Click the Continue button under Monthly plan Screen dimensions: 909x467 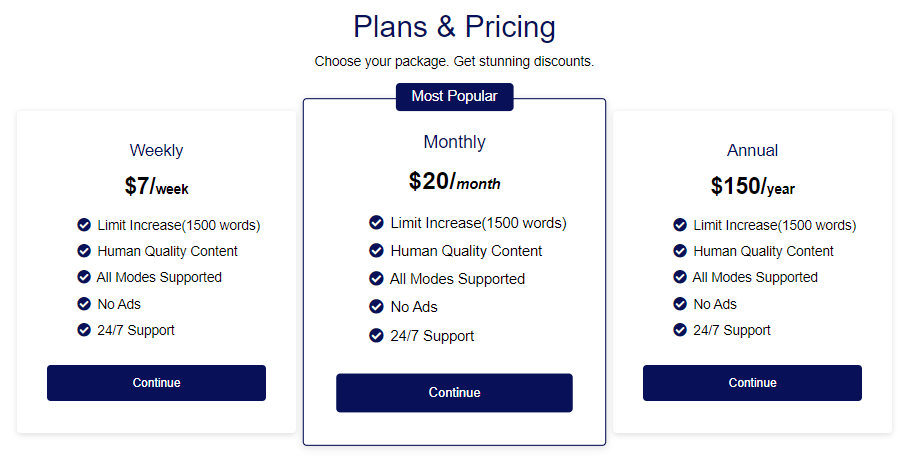[454, 393]
